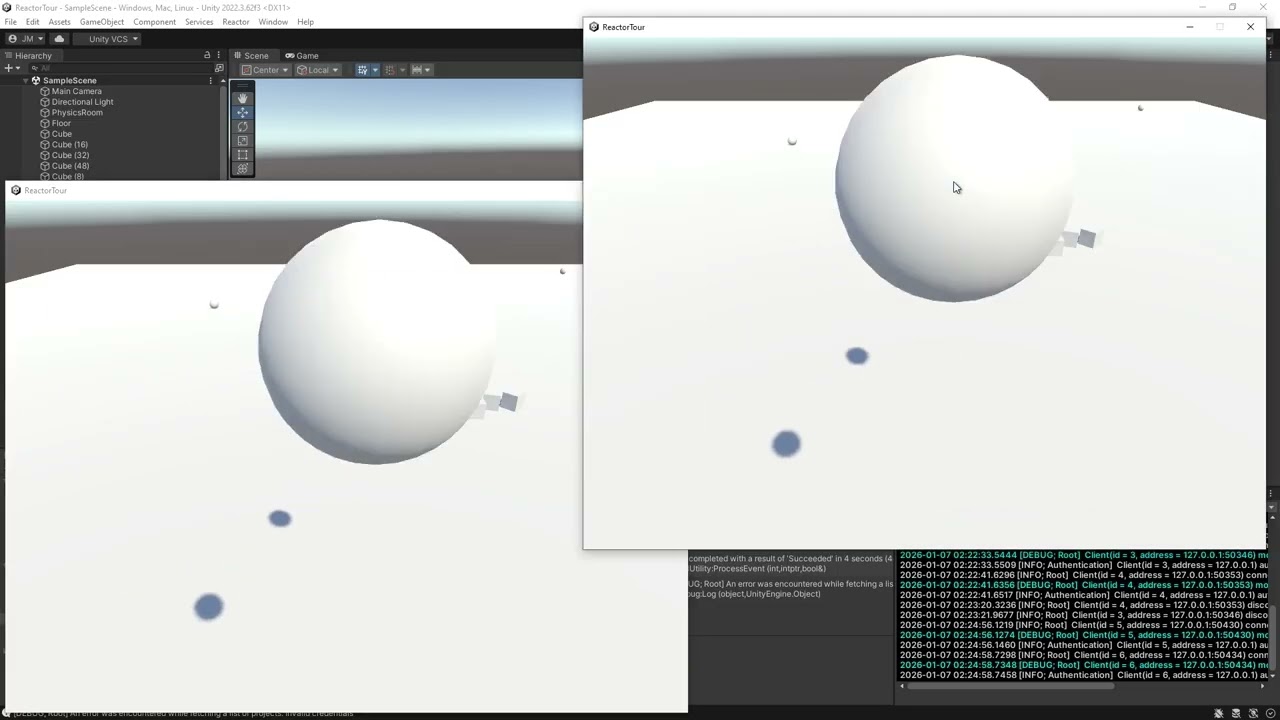
Task: Click the snap increment icon in Scene toolbar
Action: coord(390,70)
